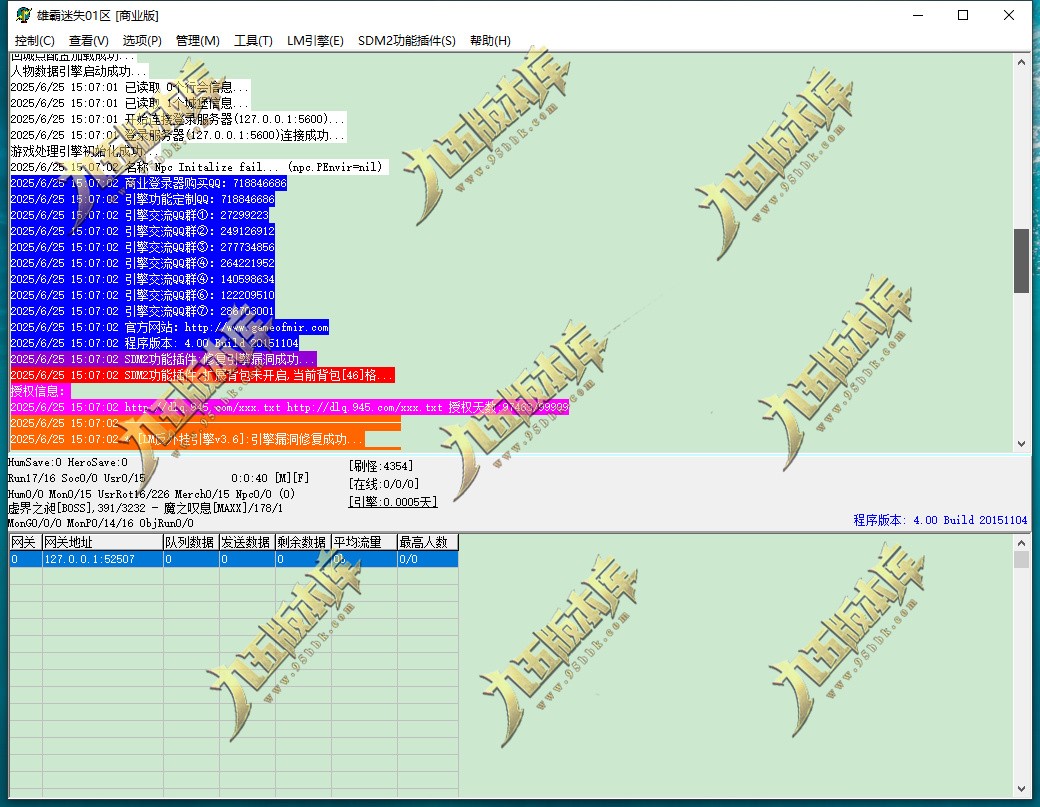Image resolution: width=1040 pixels, height=807 pixels.
Task: Open the 工具(T) menu
Action: click(253, 40)
